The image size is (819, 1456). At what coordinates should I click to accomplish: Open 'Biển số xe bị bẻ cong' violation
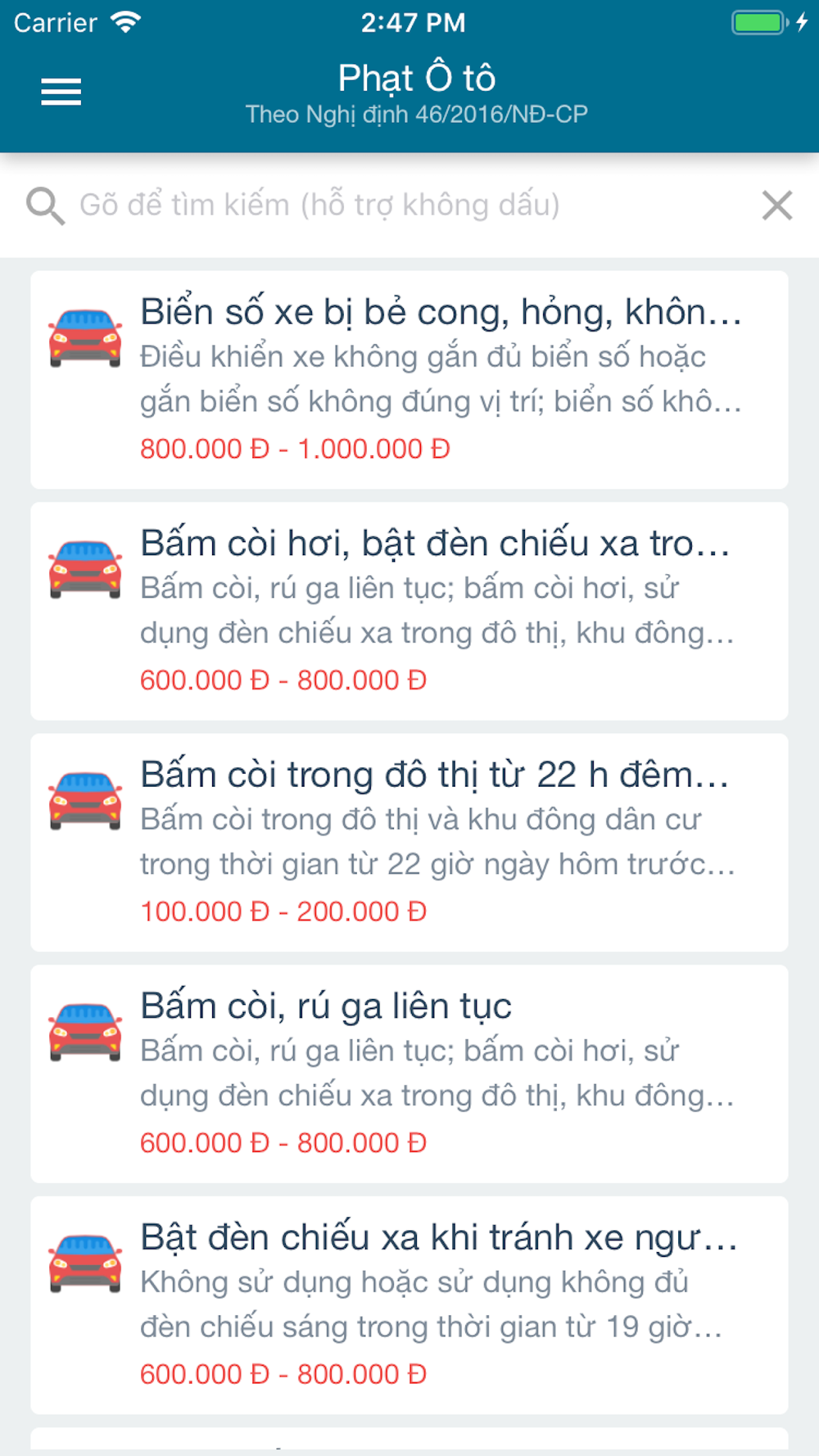(x=441, y=312)
